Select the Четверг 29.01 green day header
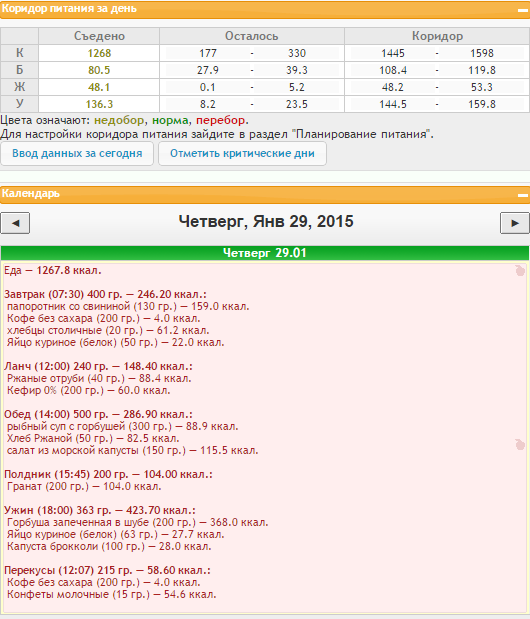The height and width of the screenshot is (619, 530). 265,253
